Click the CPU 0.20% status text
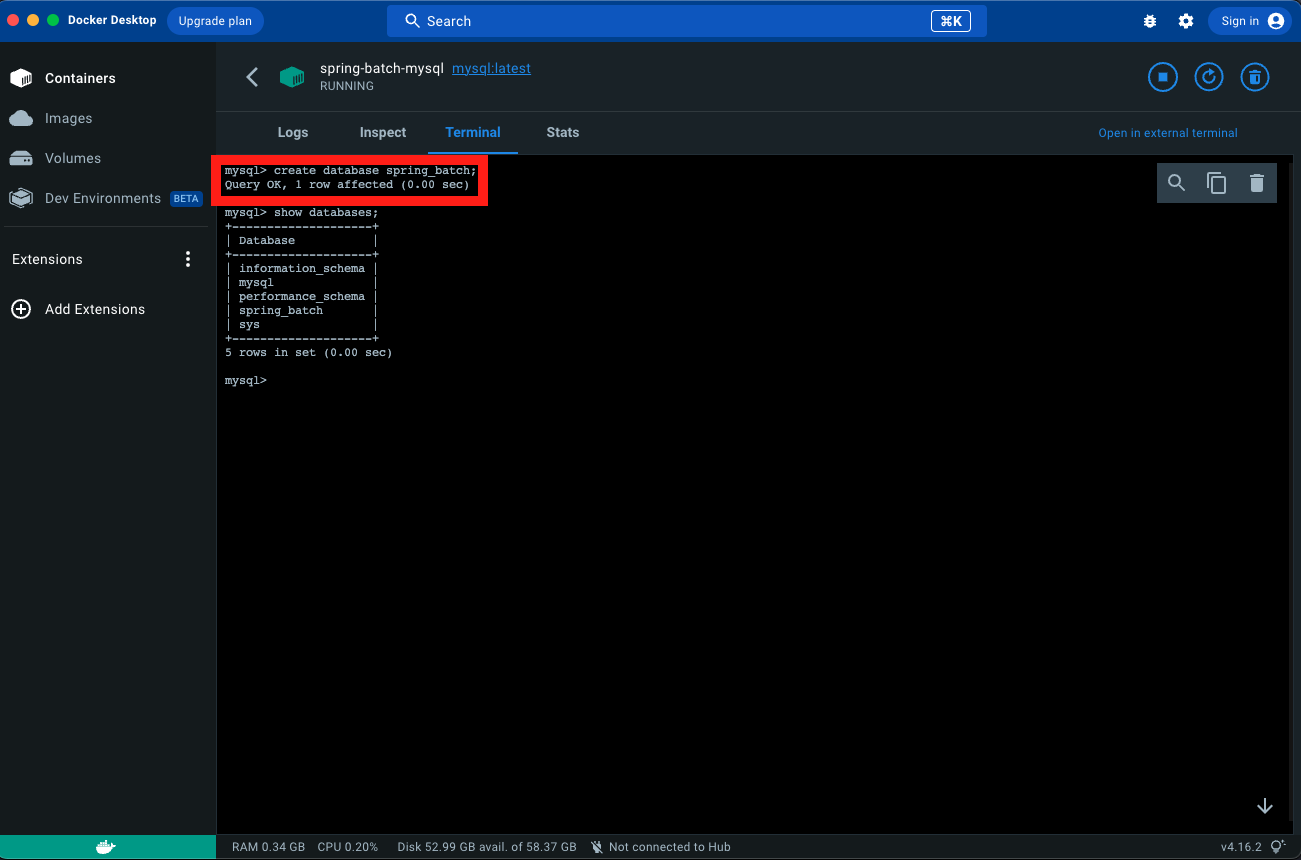Viewport: 1301px width, 860px height. pyautogui.click(x=348, y=847)
